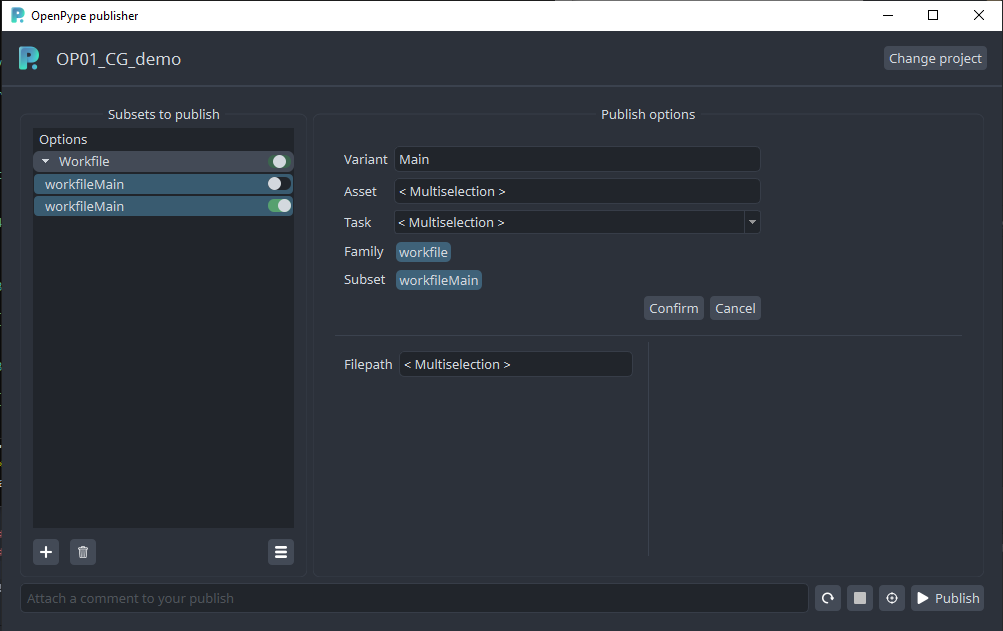Click the hamburger list view icon
Screen dimensions: 1003x631
tap(280, 551)
